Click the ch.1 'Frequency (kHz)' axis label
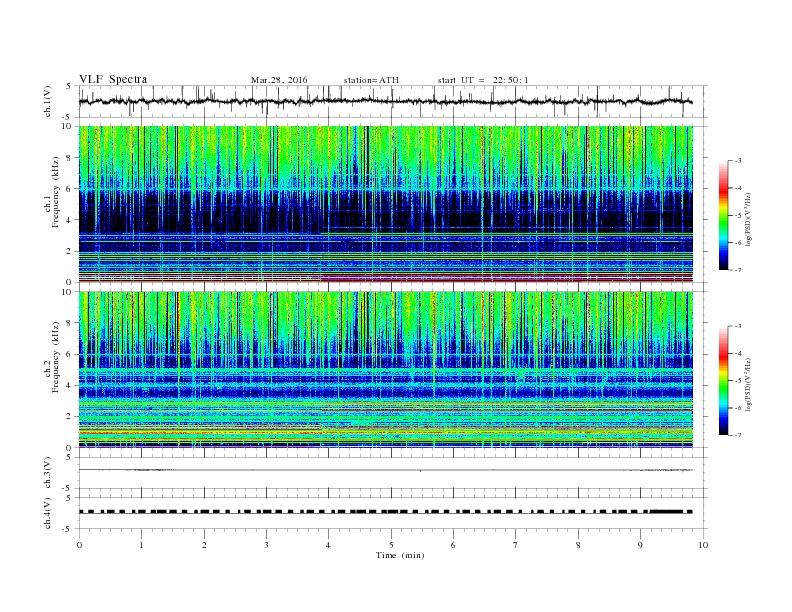This screenshot has height=612, width=792. point(56,191)
